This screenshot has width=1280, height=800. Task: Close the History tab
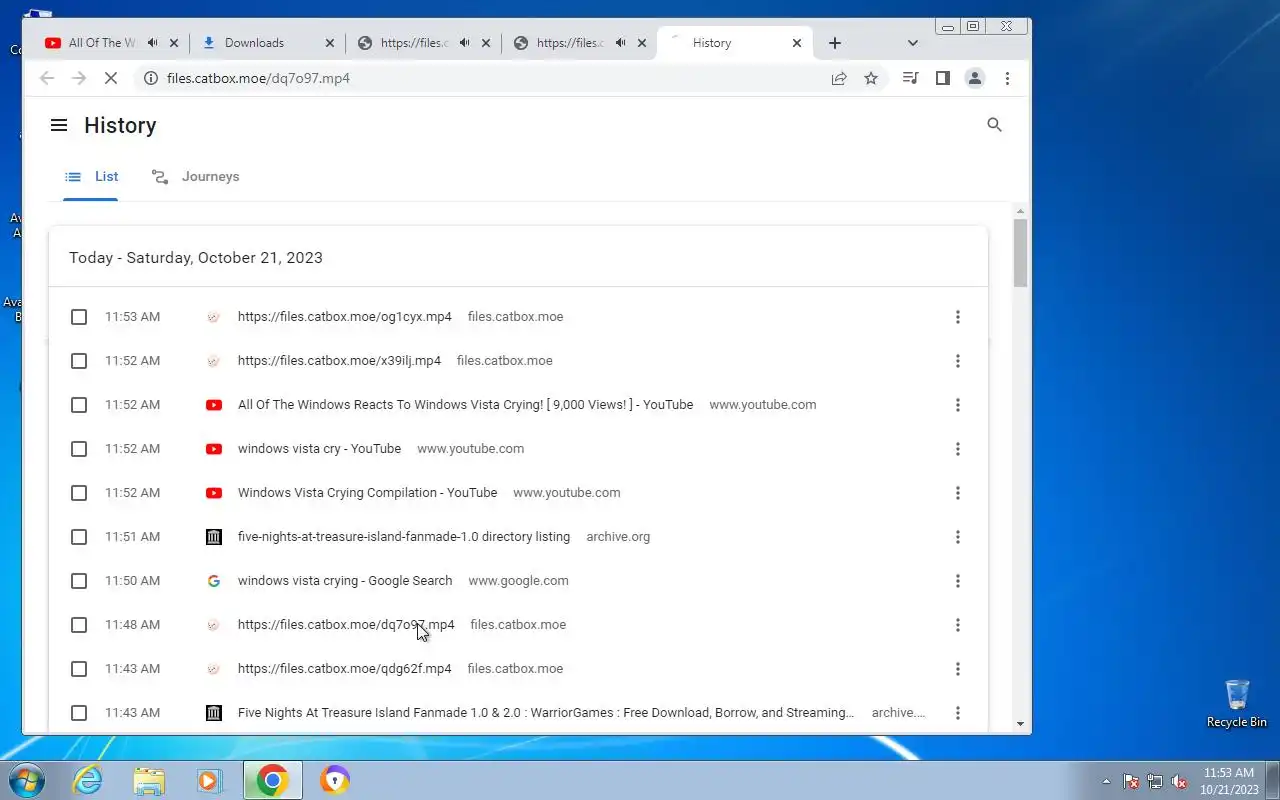797,43
